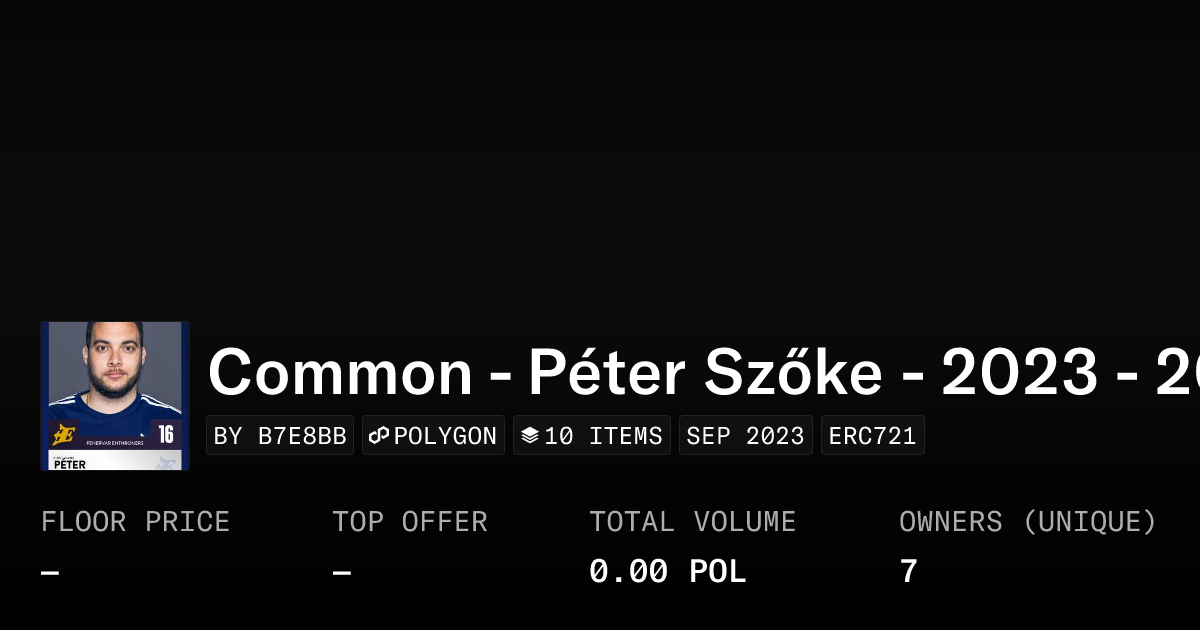This screenshot has width=1200, height=630.
Task: Select the FLOOR PRICE label
Action: click(135, 522)
